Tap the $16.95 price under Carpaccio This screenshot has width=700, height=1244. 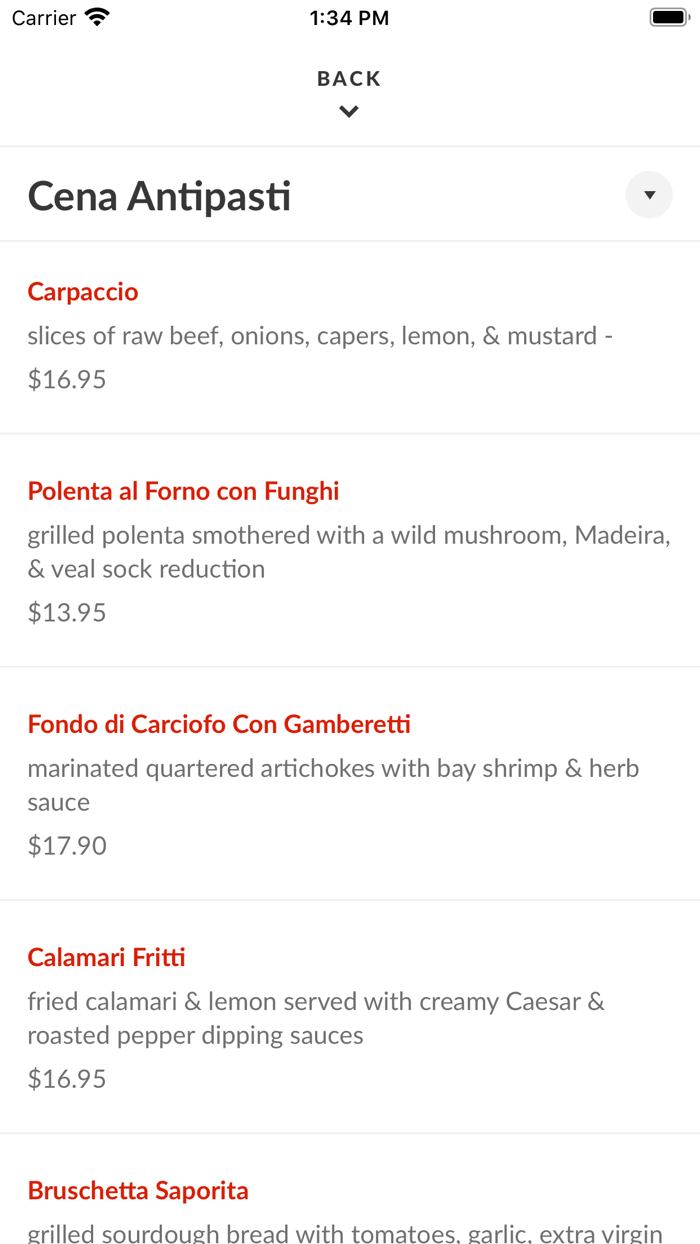pos(66,379)
